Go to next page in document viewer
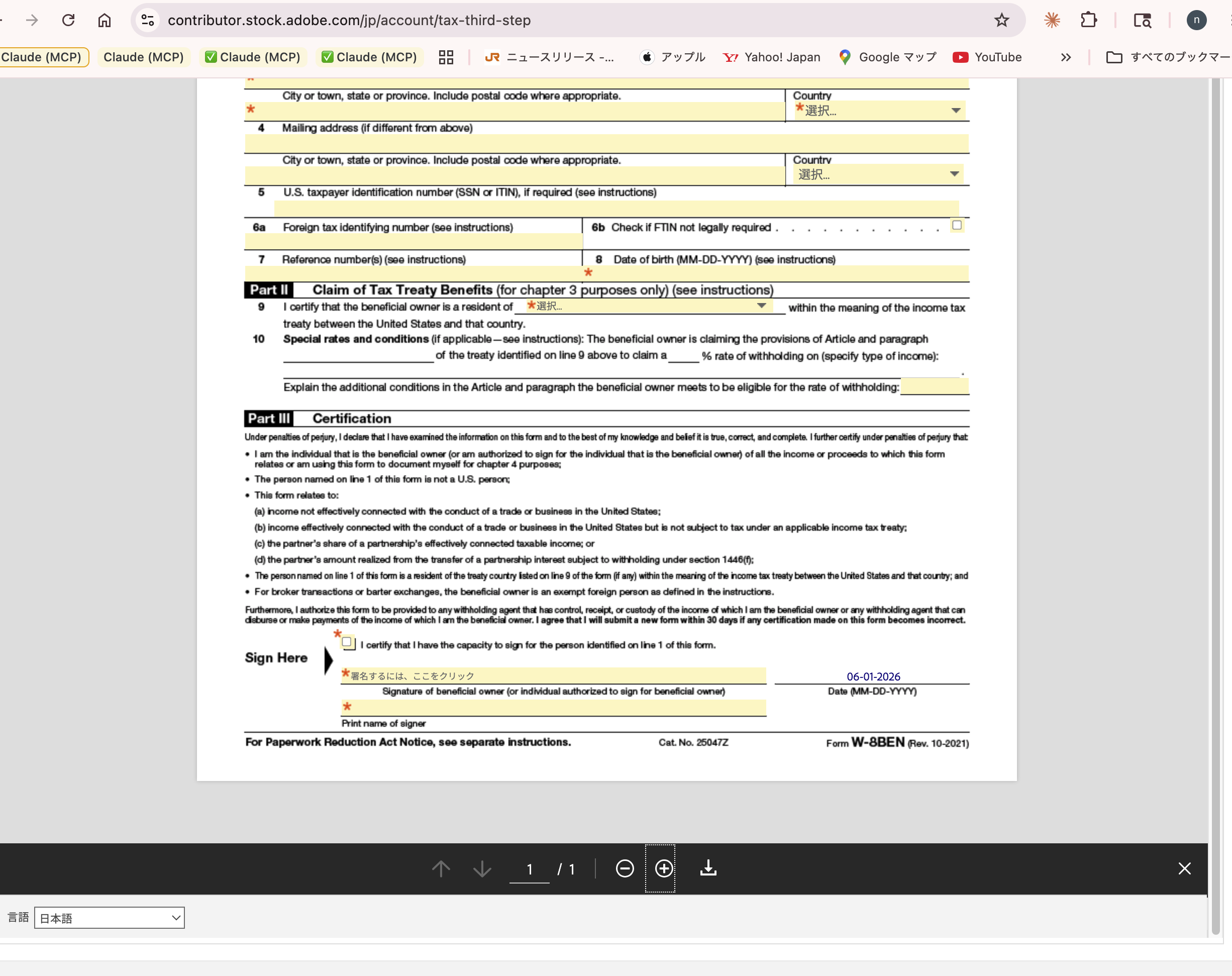Viewport: 1232px width, 976px height. pos(482,868)
